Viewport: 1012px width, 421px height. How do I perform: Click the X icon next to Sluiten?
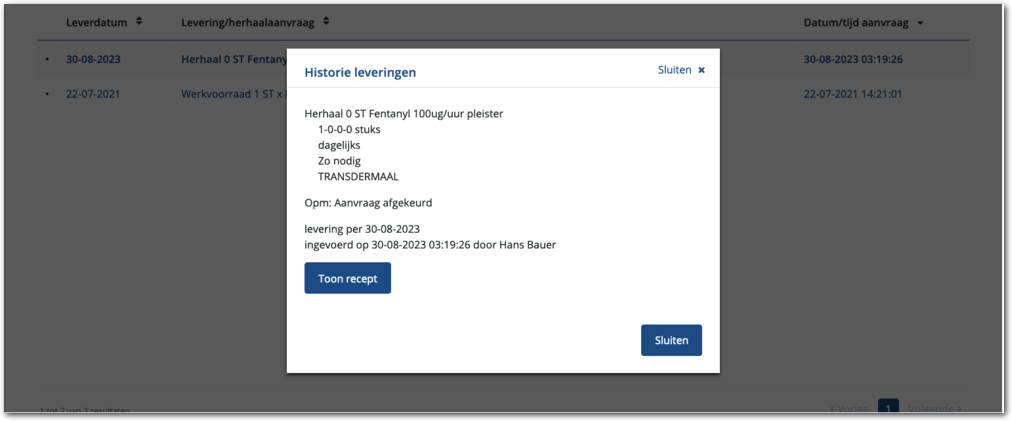click(x=701, y=70)
